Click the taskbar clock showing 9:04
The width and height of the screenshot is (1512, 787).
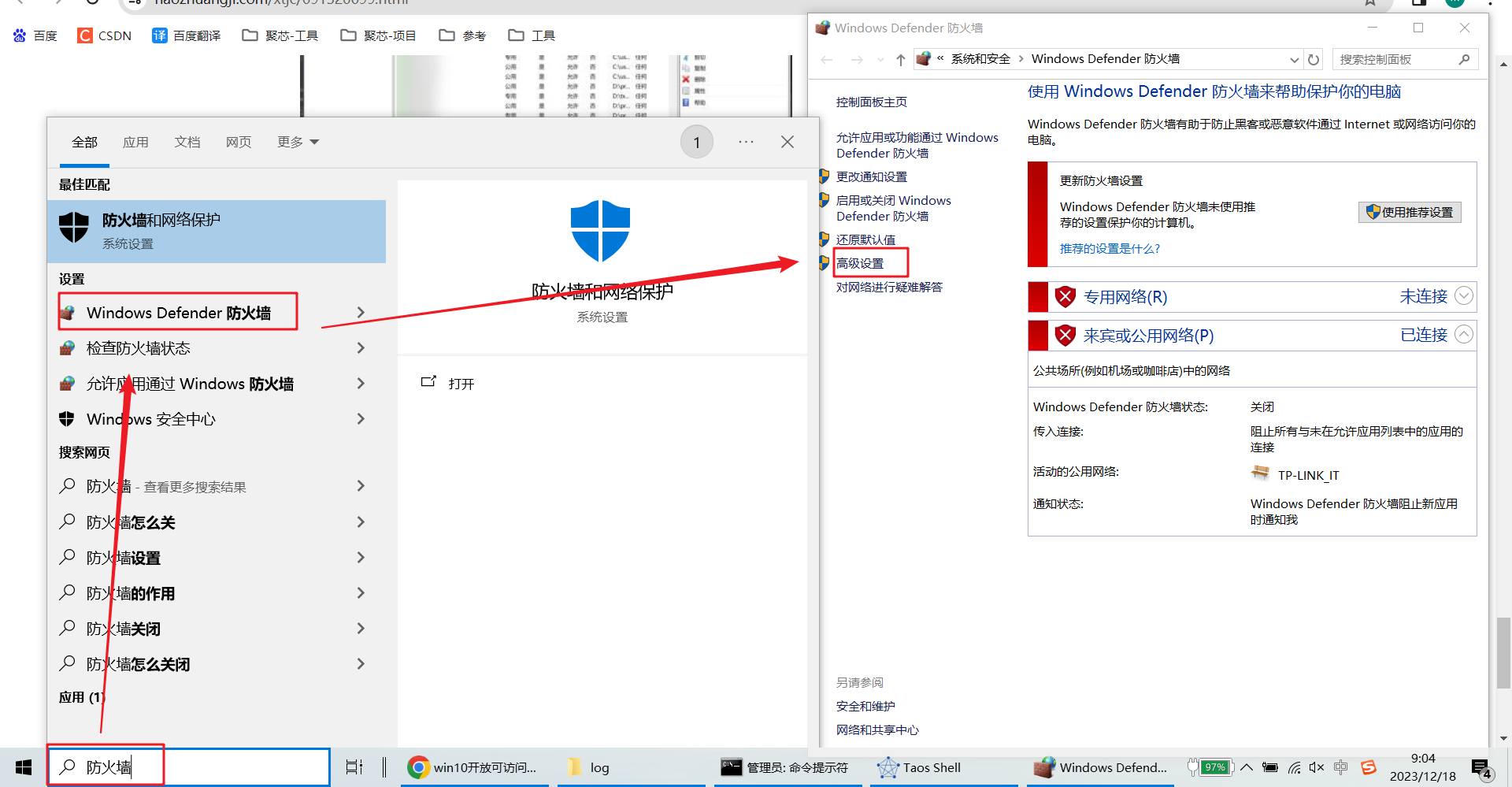point(1423,767)
